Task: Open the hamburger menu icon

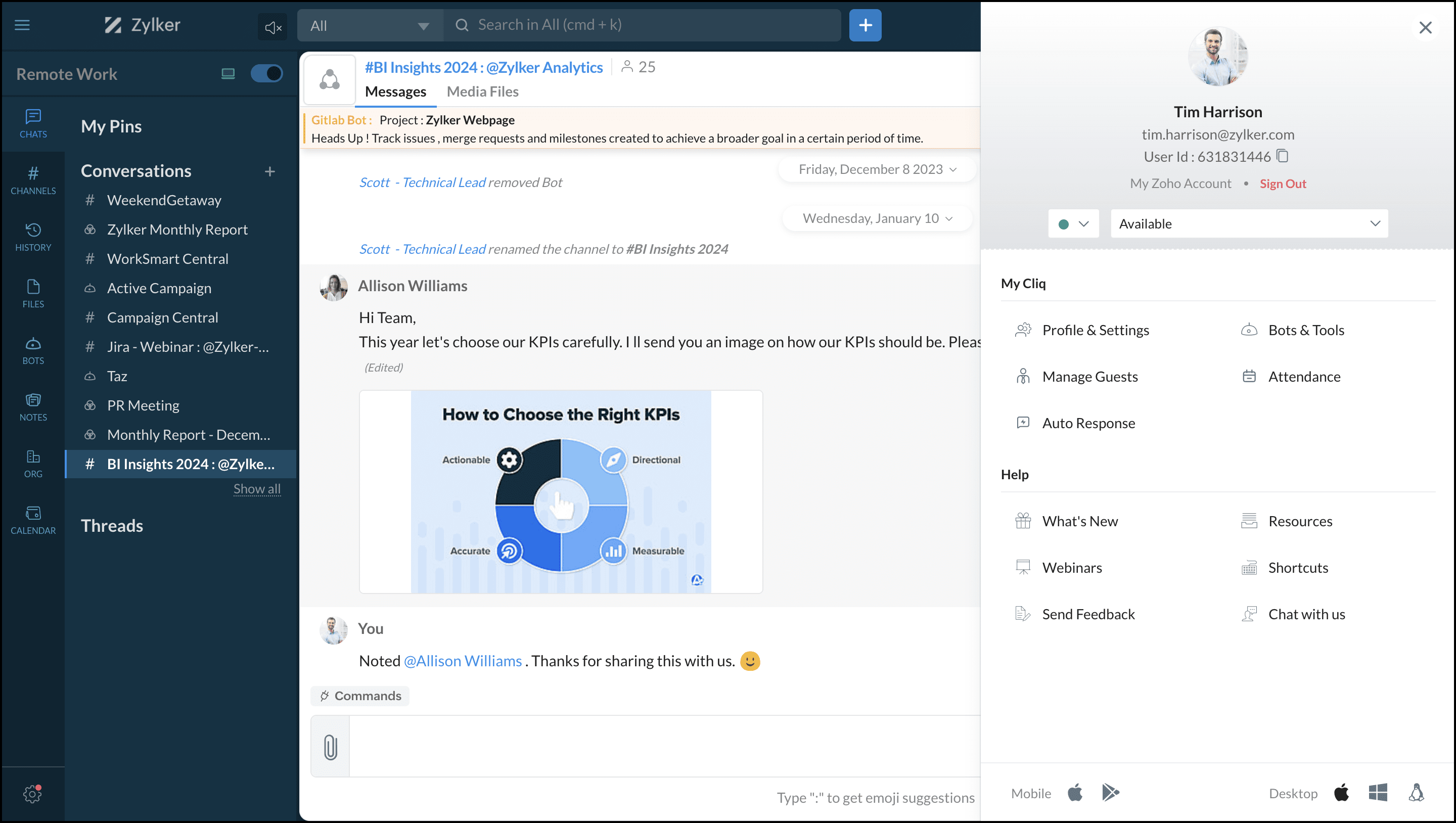Action: [x=22, y=25]
